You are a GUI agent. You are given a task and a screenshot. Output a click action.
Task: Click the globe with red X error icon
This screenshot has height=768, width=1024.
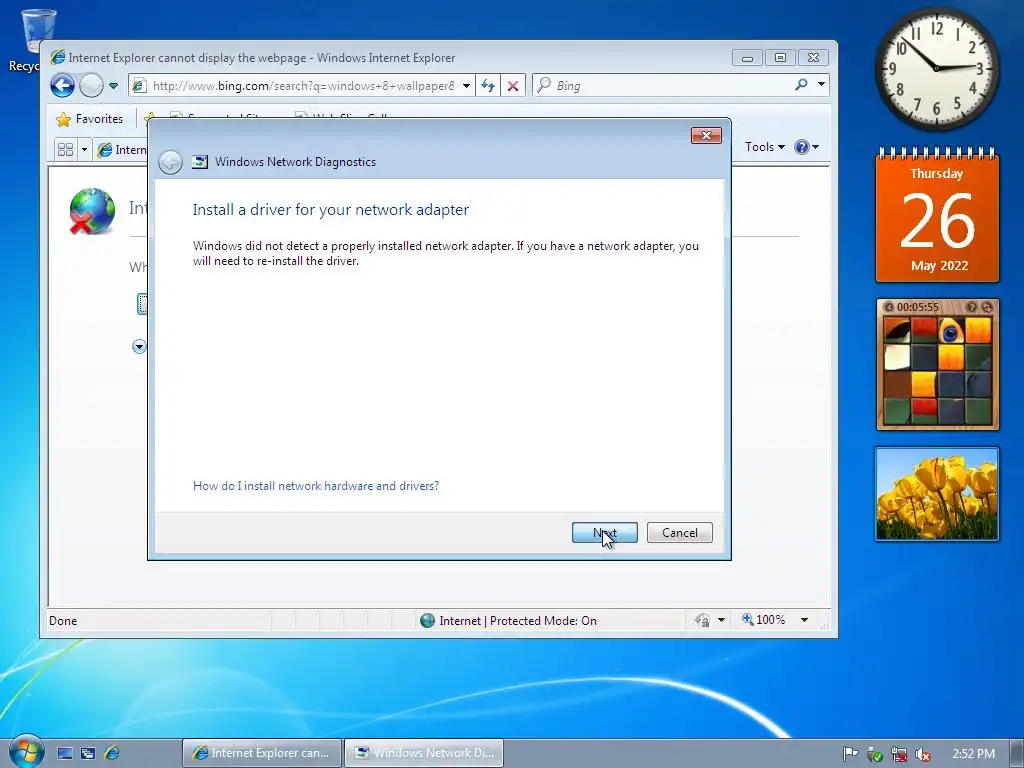coord(92,211)
